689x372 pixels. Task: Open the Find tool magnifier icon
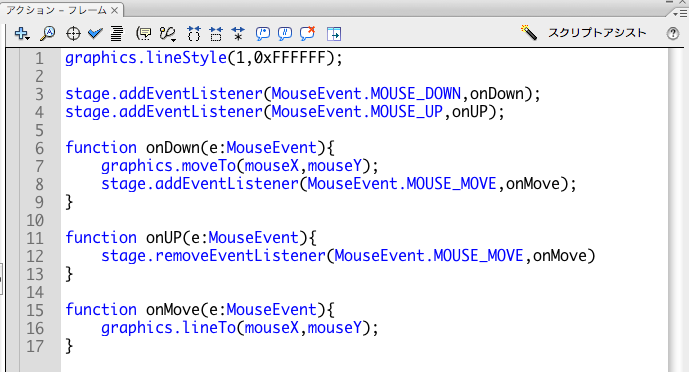click(x=47, y=33)
